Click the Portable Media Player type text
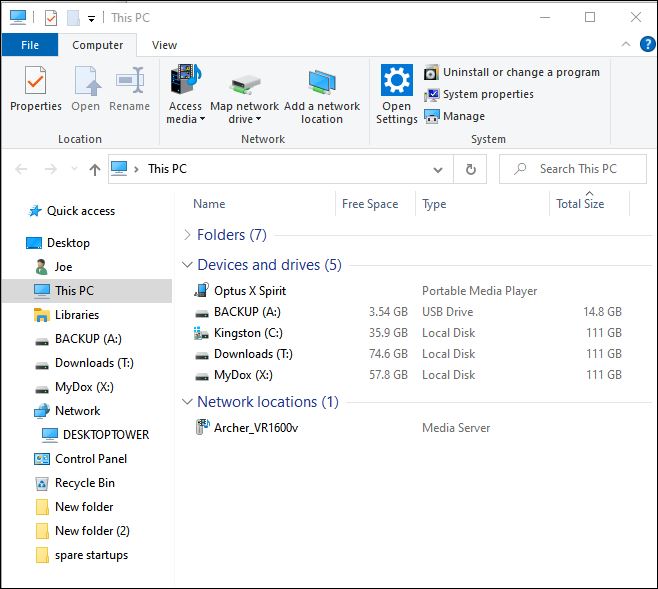This screenshot has width=658, height=589. click(x=479, y=291)
